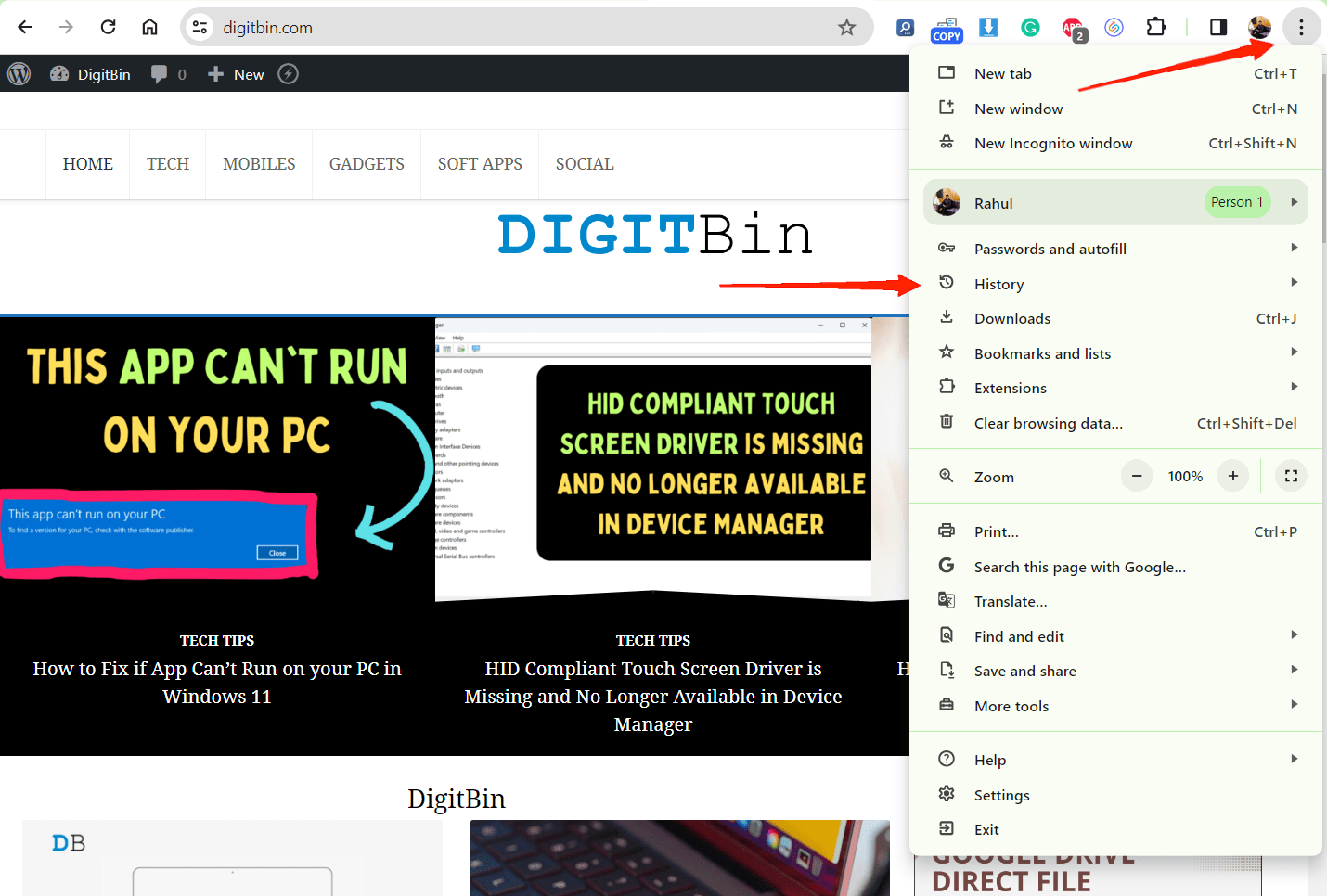
Task: Go to the HOME nav item
Action: (x=88, y=164)
